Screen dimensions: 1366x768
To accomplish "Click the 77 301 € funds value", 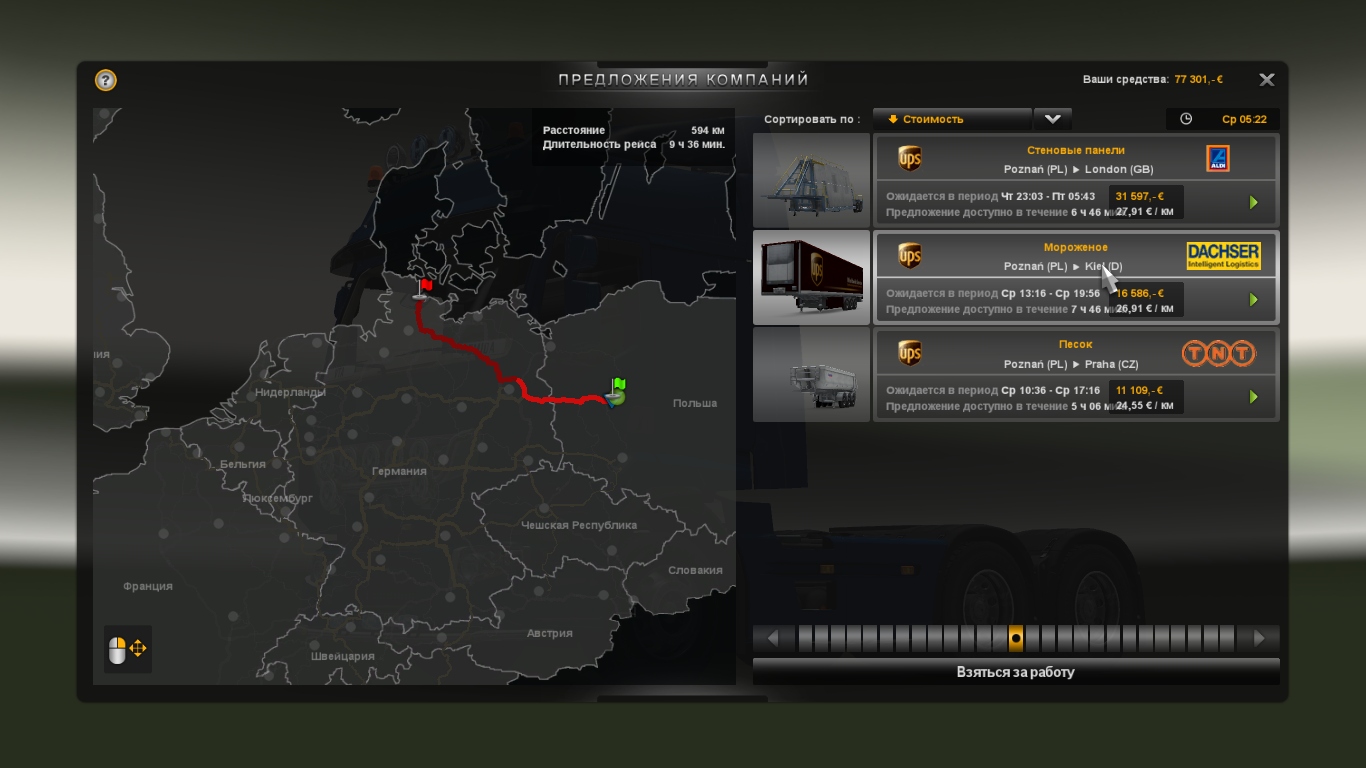I will pos(1199,79).
